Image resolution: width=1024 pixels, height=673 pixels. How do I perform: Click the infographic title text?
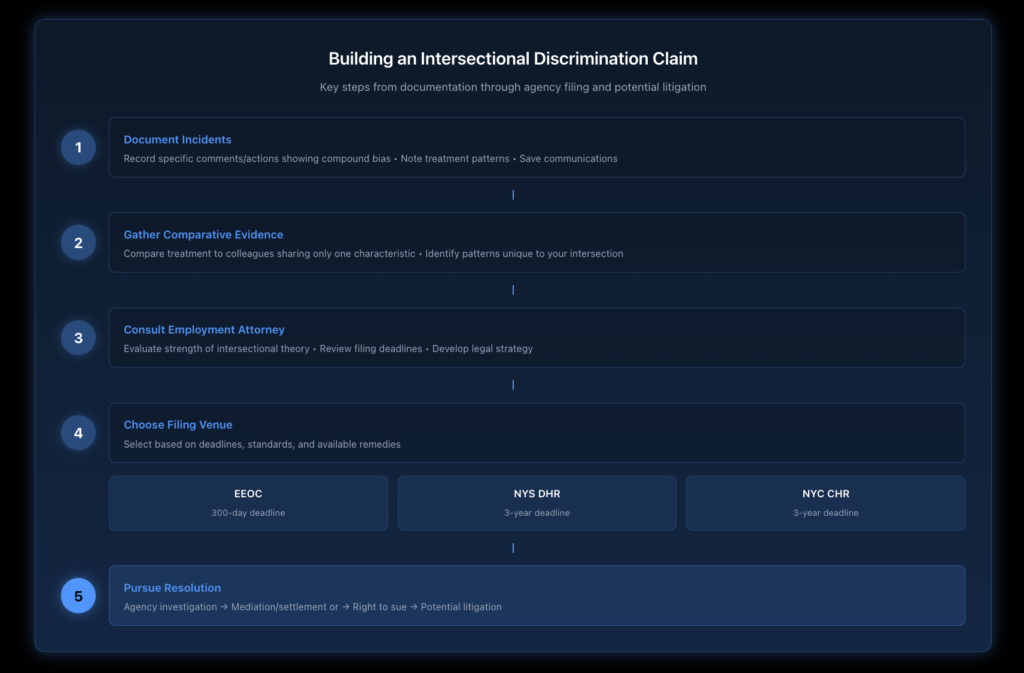(512, 58)
